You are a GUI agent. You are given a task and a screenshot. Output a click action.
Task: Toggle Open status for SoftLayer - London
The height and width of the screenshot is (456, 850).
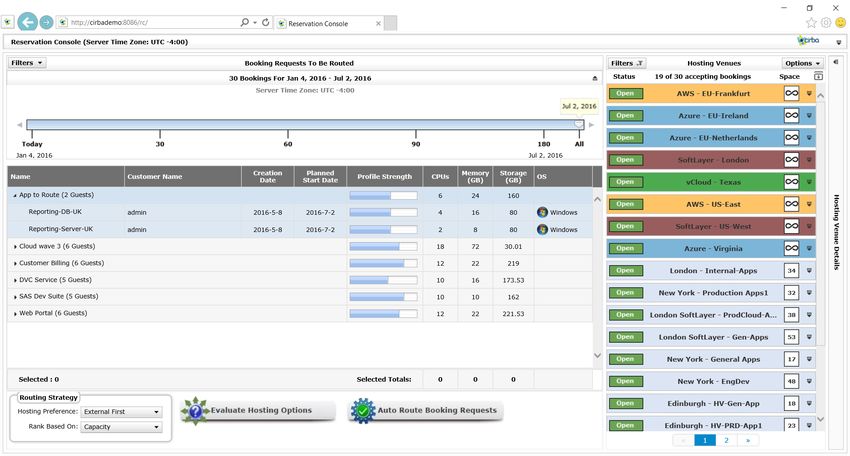coord(626,160)
